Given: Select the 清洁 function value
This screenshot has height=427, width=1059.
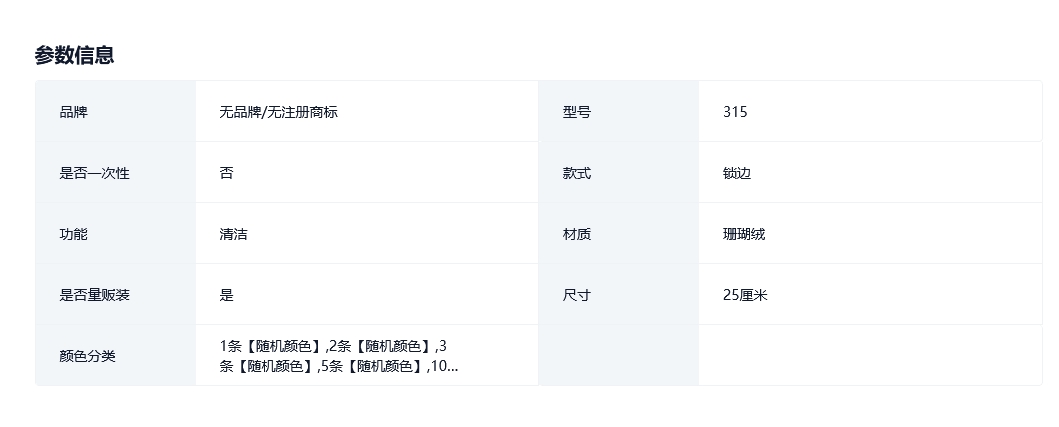Looking at the screenshot, I should 234,234.
